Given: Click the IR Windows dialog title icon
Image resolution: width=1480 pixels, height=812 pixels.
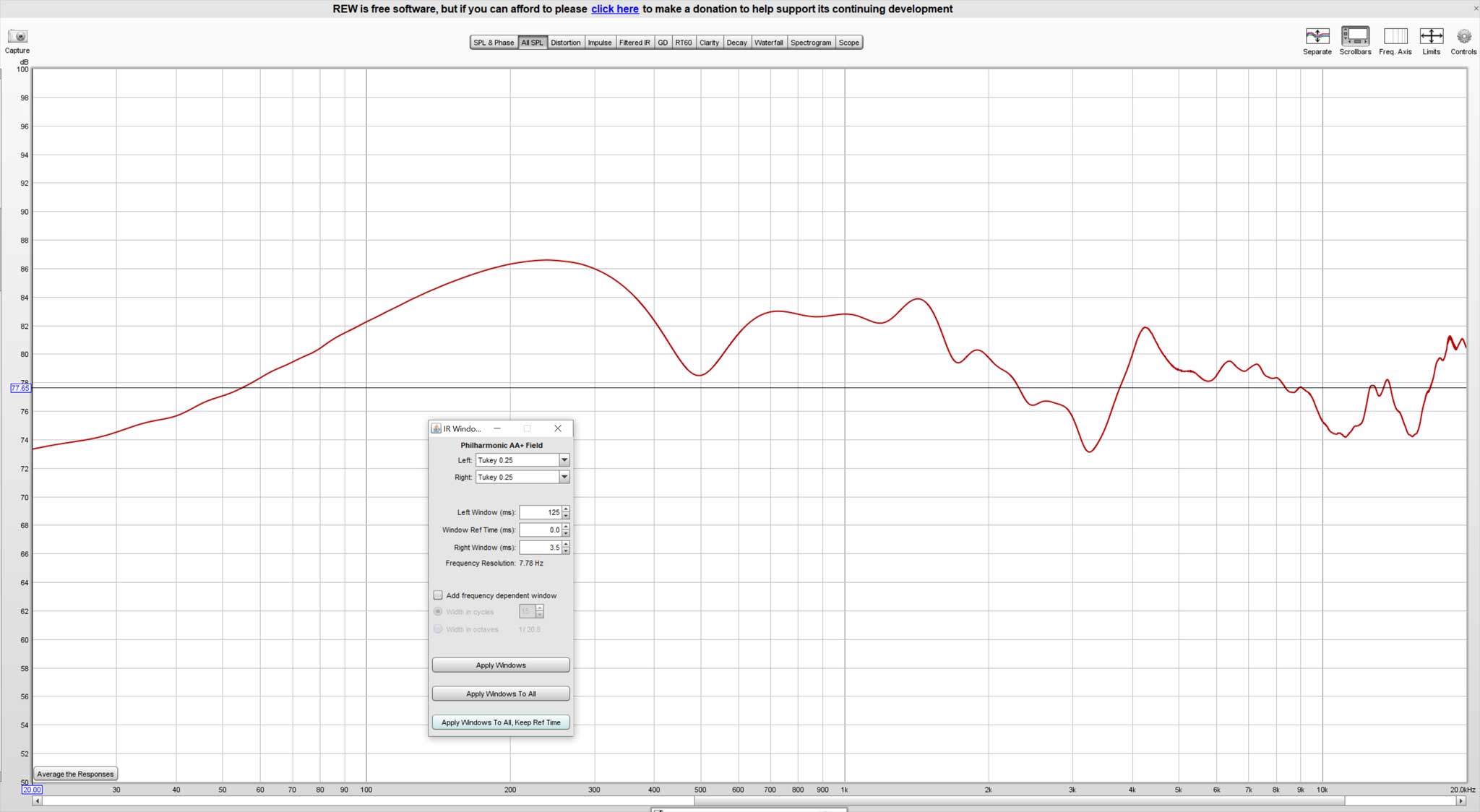Looking at the screenshot, I should 436,428.
